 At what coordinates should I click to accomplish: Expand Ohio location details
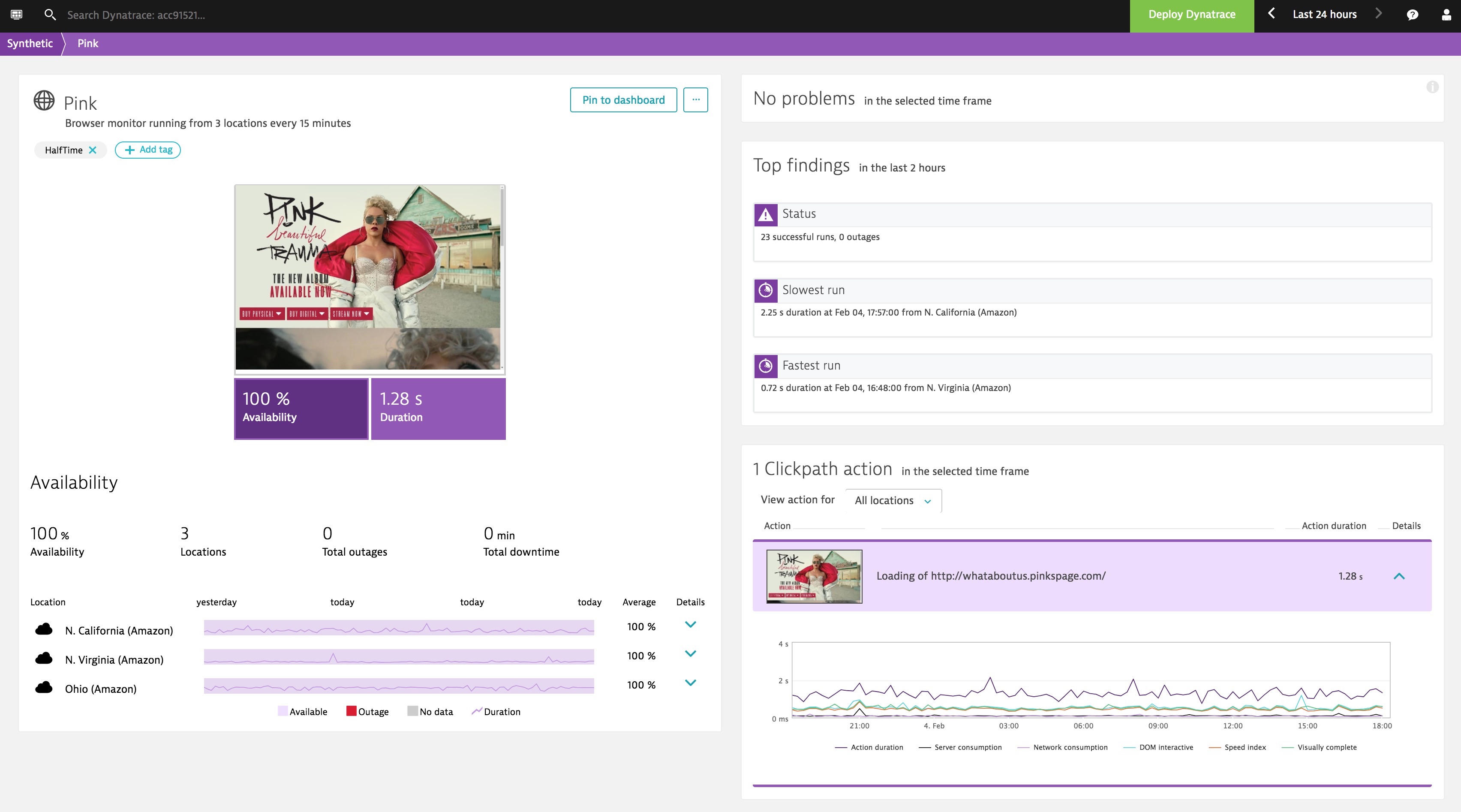pyautogui.click(x=690, y=683)
